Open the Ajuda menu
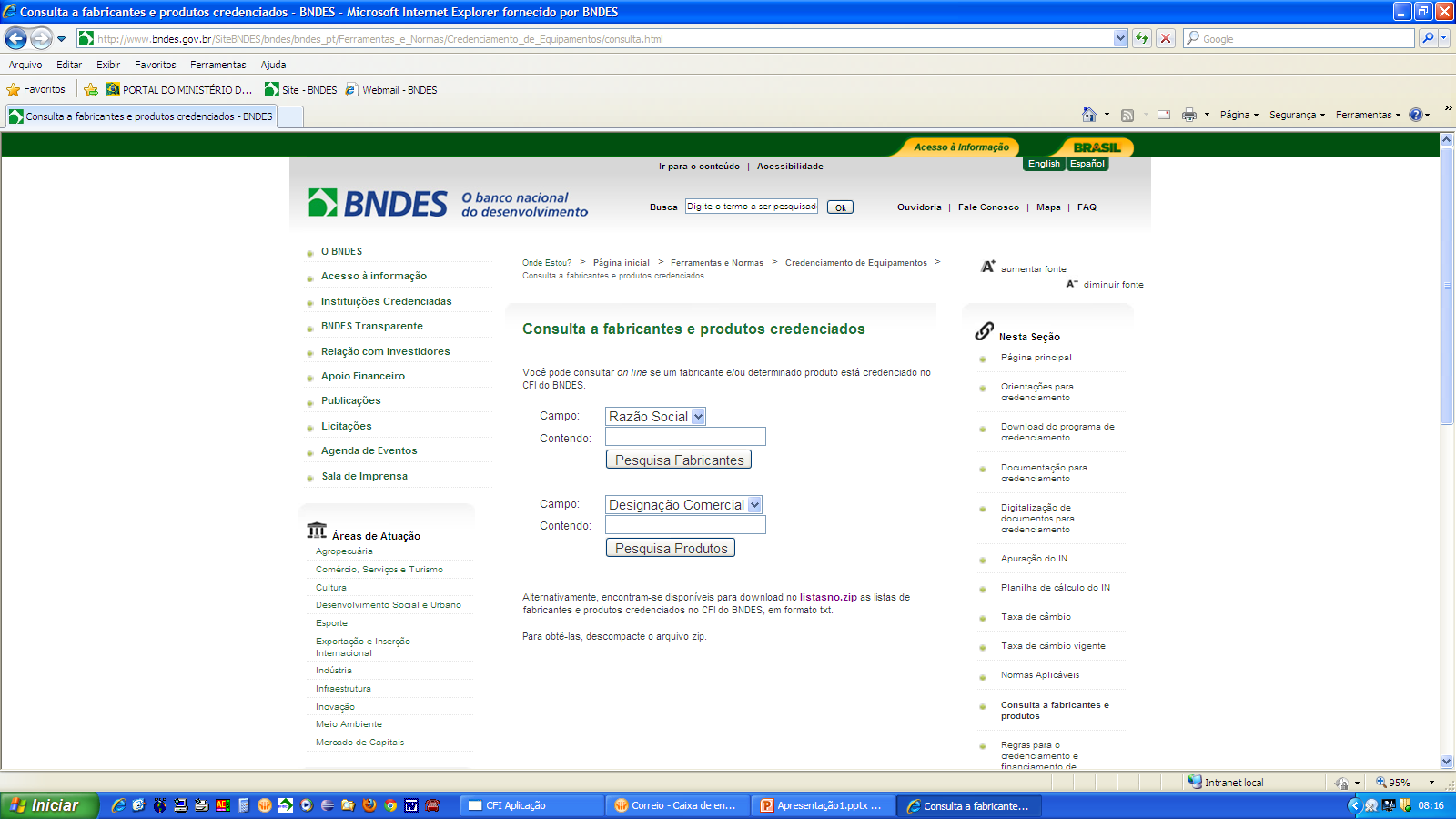Viewport: 1456px width, 819px height. coord(273,65)
